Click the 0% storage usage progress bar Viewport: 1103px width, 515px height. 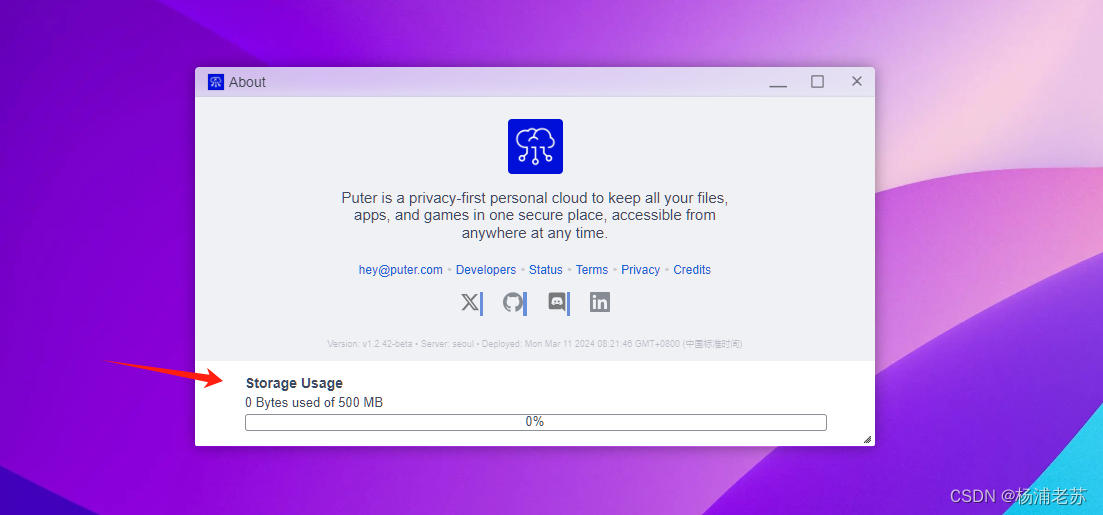(535, 422)
